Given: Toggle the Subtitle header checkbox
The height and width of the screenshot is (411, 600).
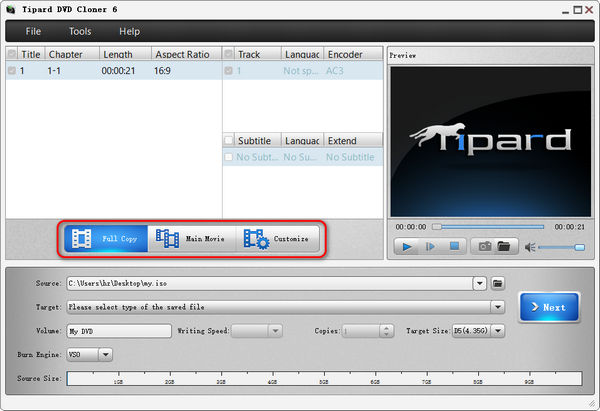Looking at the screenshot, I should [x=228, y=140].
